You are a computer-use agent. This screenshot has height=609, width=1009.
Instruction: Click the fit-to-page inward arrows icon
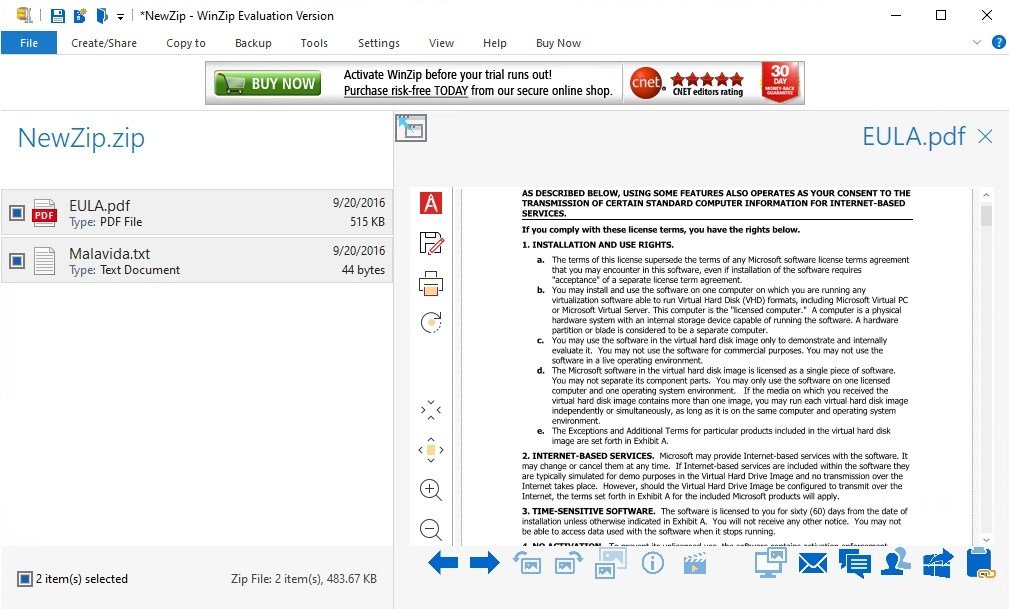click(431, 410)
